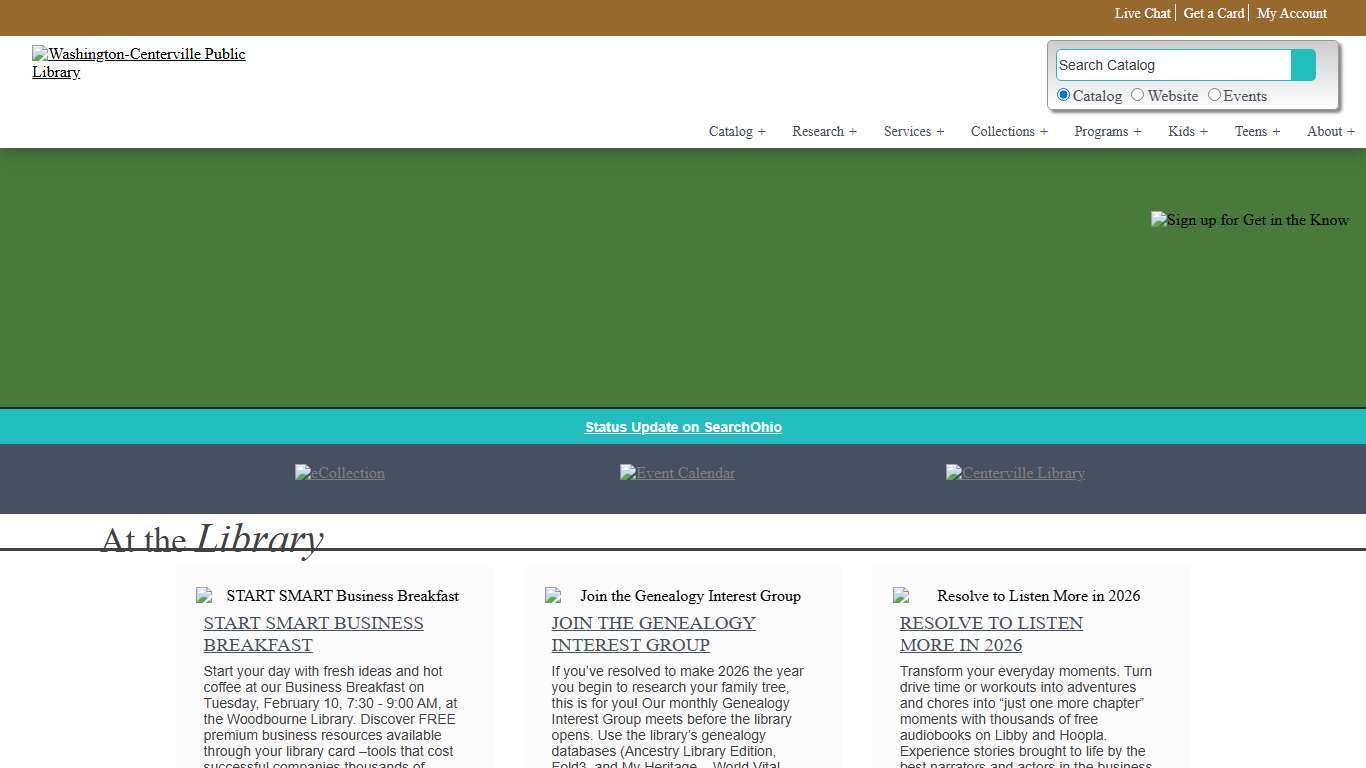Expand the Services + menu

913,131
